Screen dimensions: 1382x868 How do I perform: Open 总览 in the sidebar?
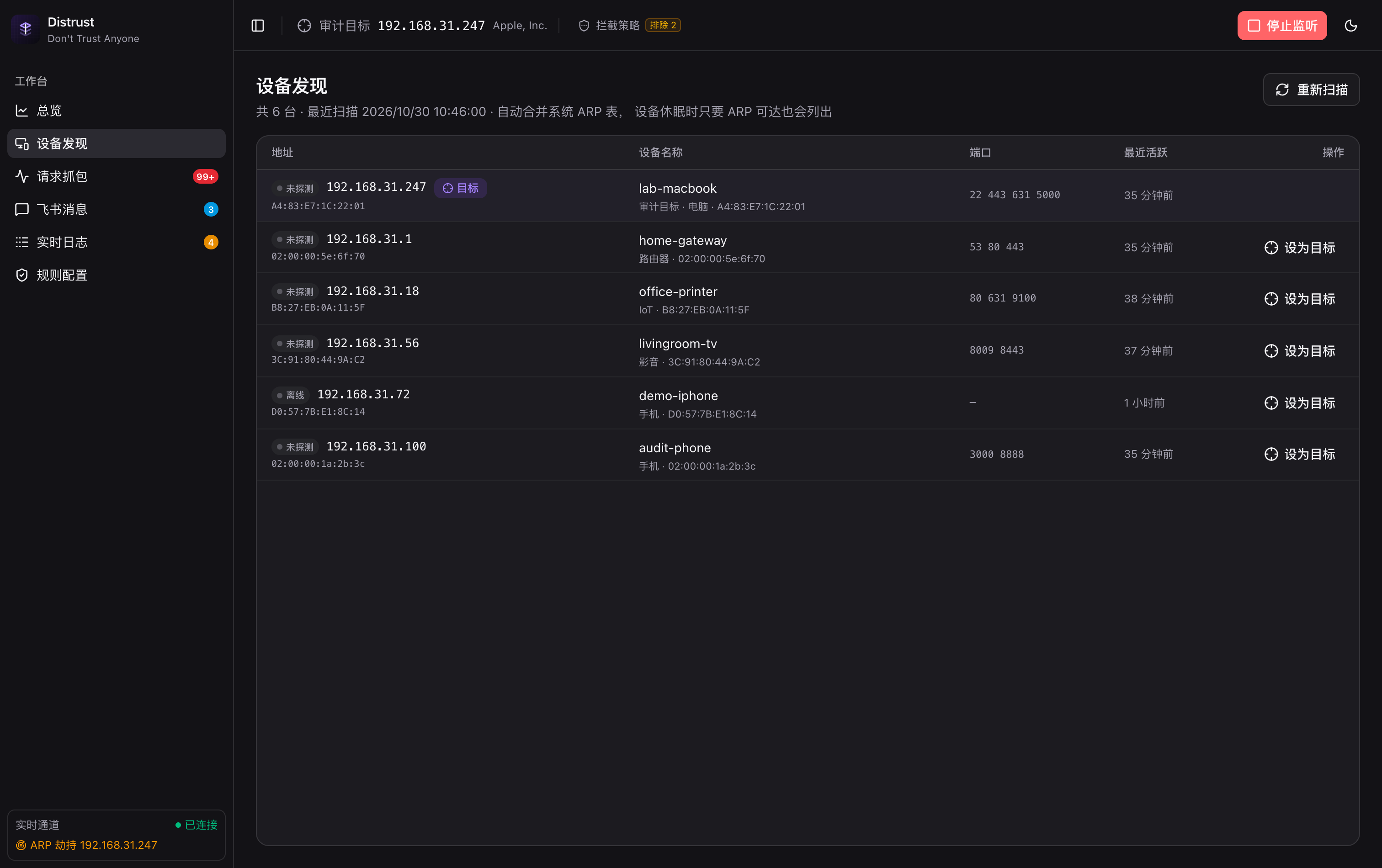(x=117, y=111)
